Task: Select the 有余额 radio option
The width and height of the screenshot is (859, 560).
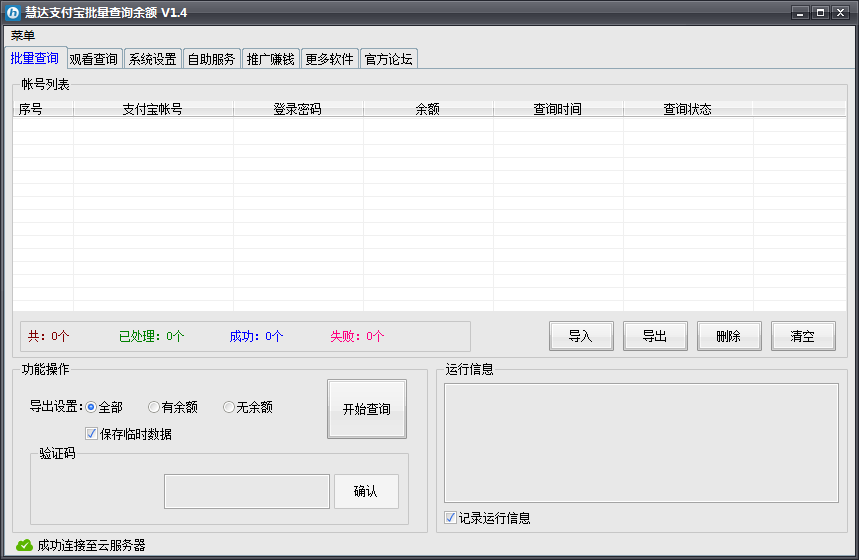Action: click(x=154, y=407)
